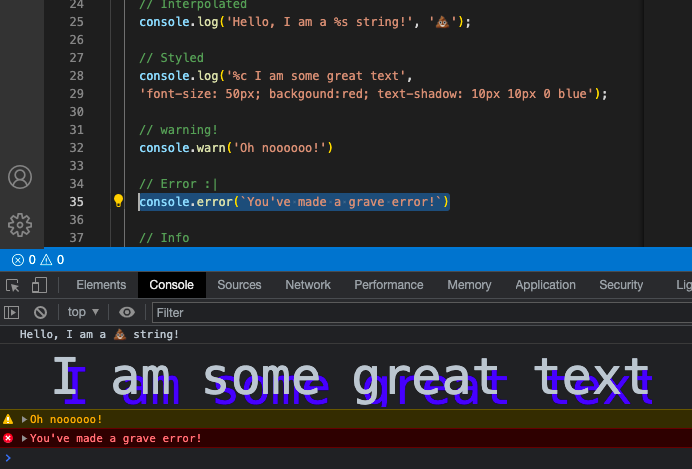Open the Accounts icon in activity bar
This screenshot has height=469, width=692.
20,177
